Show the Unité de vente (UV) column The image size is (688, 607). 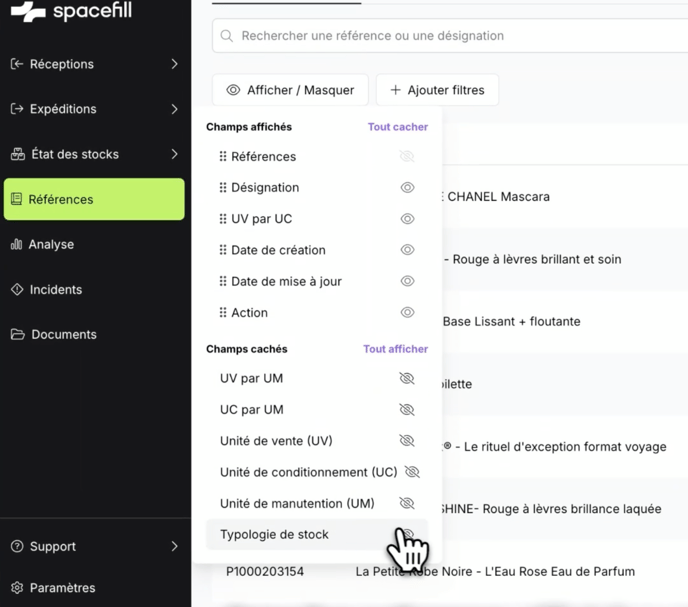(x=406, y=441)
